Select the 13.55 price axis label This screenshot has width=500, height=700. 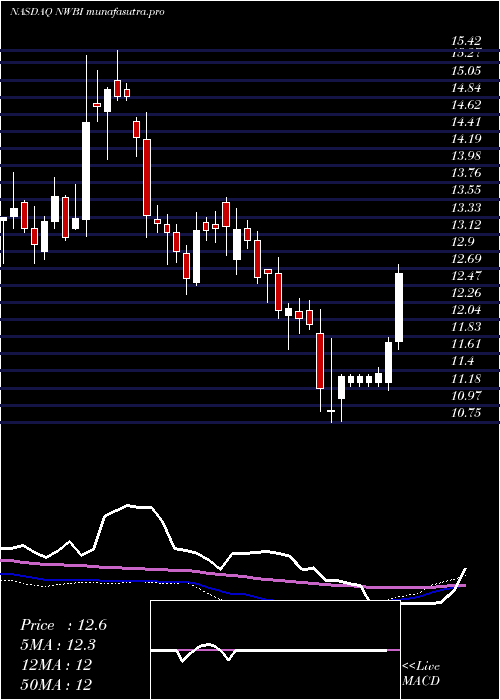point(466,190)
